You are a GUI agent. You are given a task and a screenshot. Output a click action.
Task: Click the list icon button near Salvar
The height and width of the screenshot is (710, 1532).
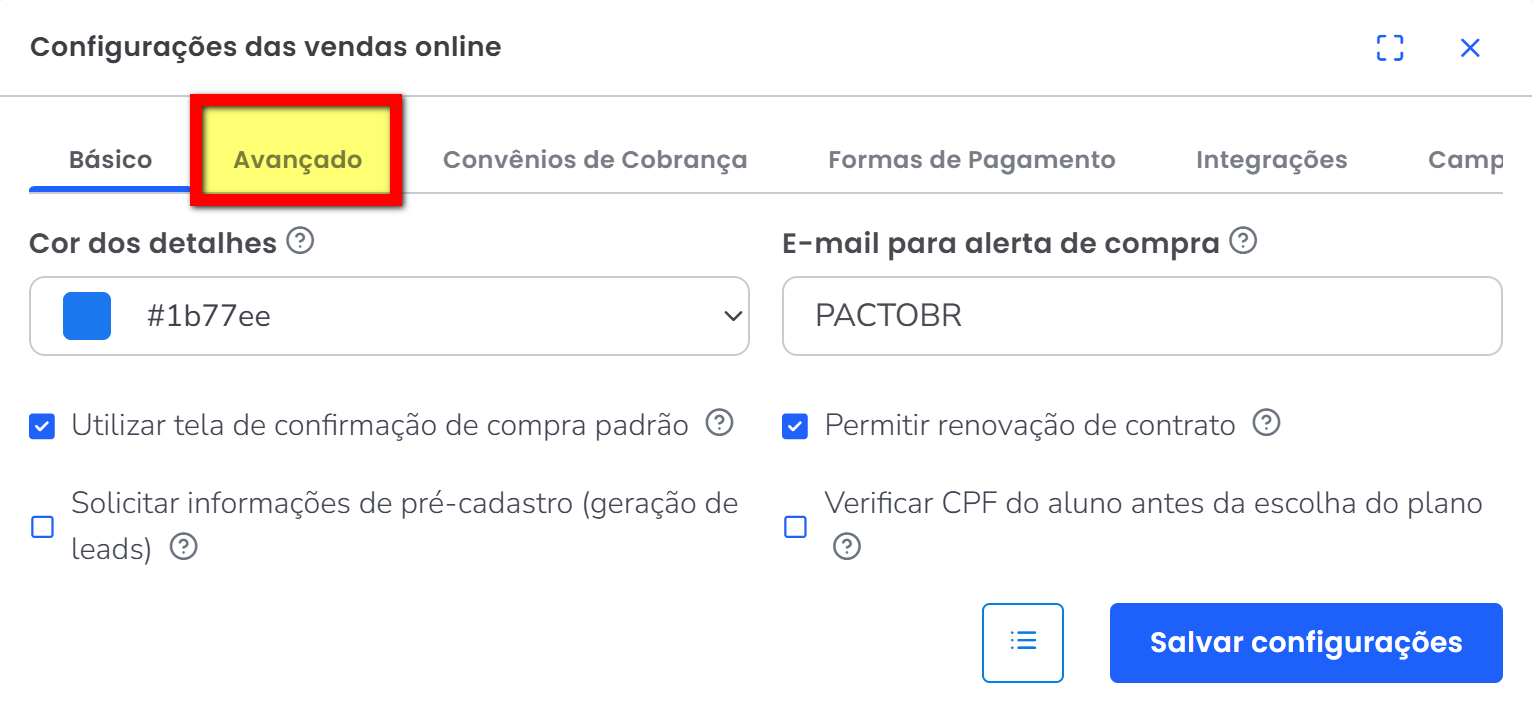(1023, 642)
